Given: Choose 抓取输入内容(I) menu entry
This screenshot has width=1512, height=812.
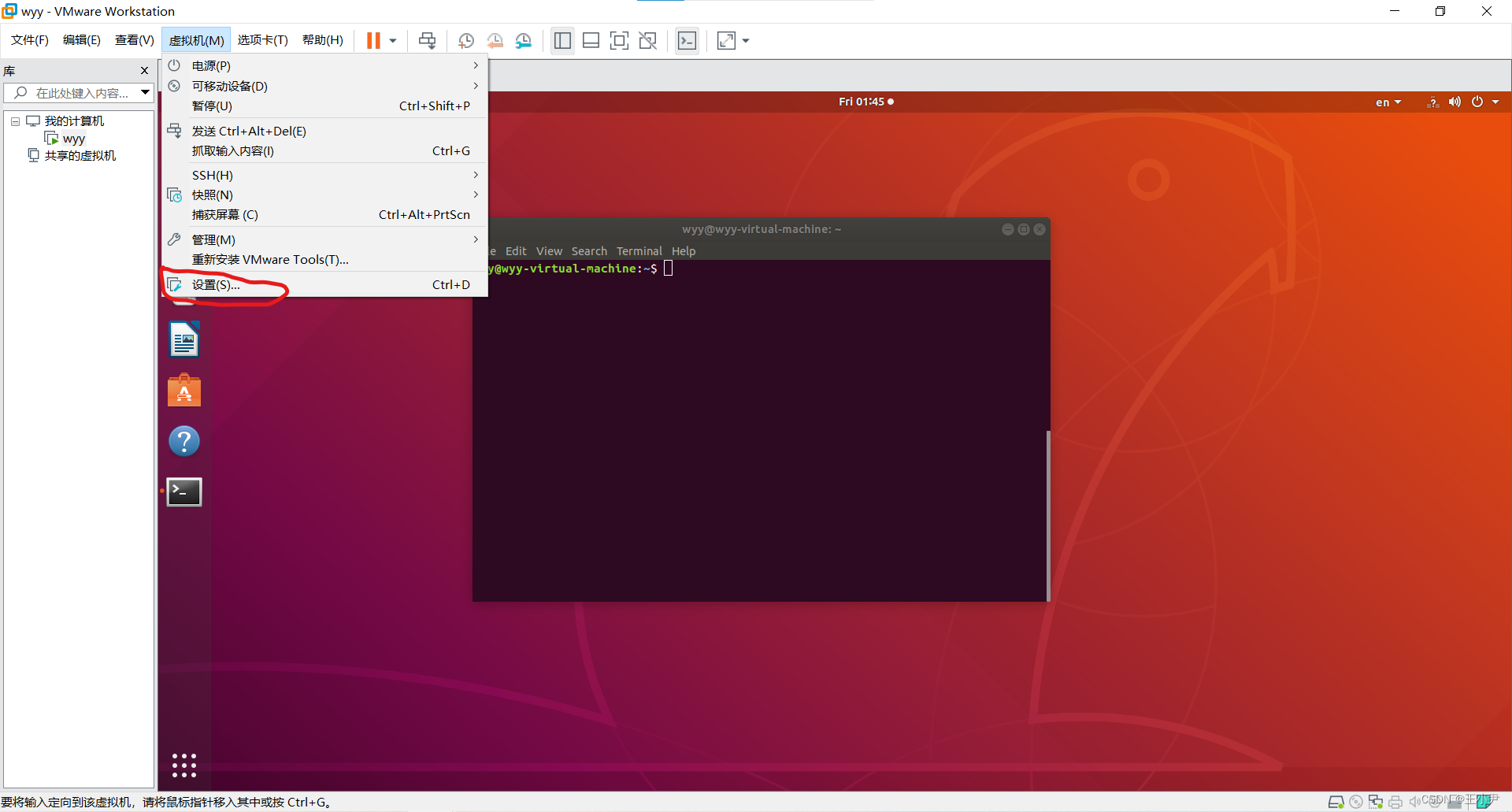Looking at the screenshot, I should coord(324,150).
